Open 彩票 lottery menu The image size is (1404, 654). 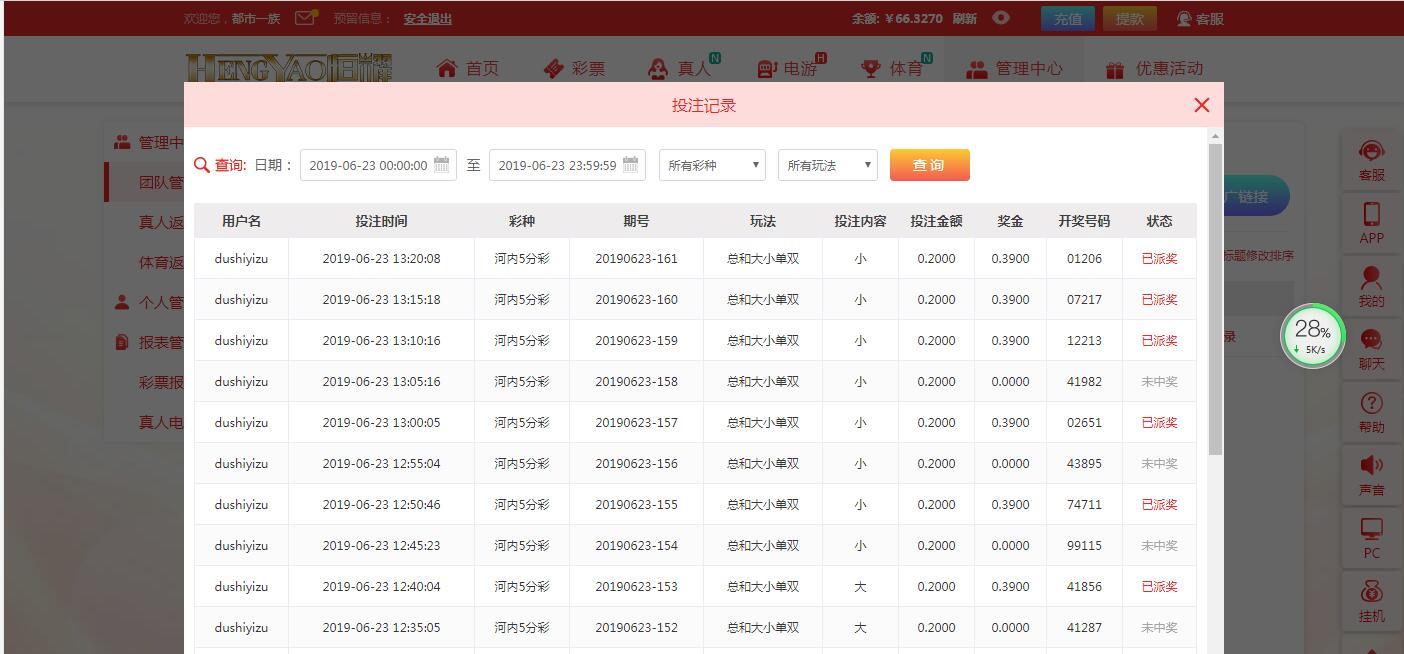(x=575, y=68)
